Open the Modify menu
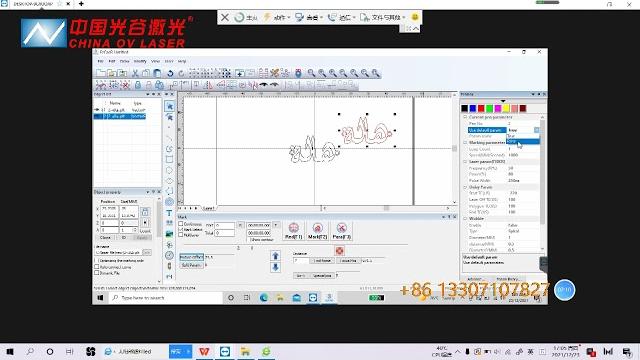640x360 pixels. 140,61
